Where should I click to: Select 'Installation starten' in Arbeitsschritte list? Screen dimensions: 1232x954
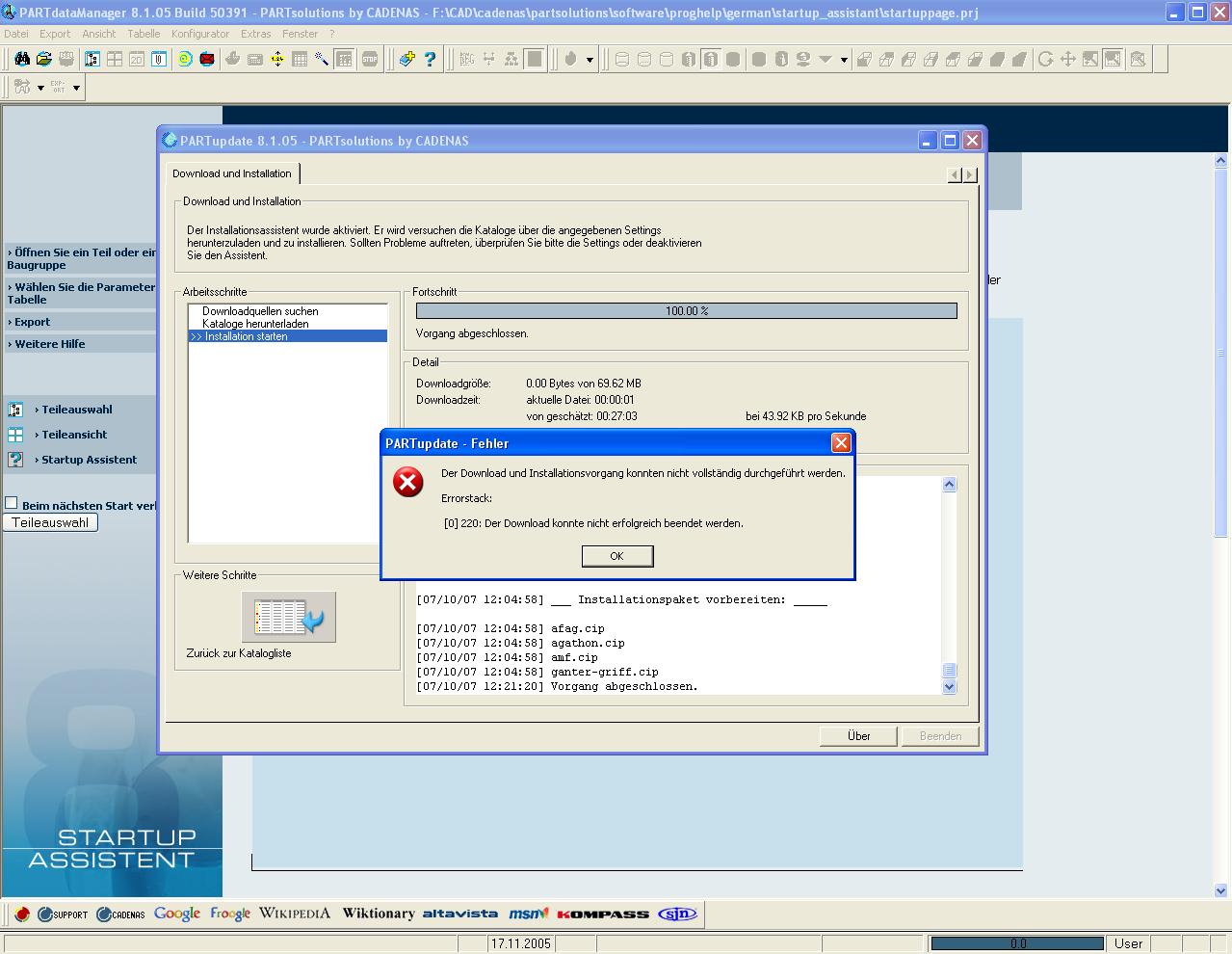pyautogui.click(x=288, y=336)
